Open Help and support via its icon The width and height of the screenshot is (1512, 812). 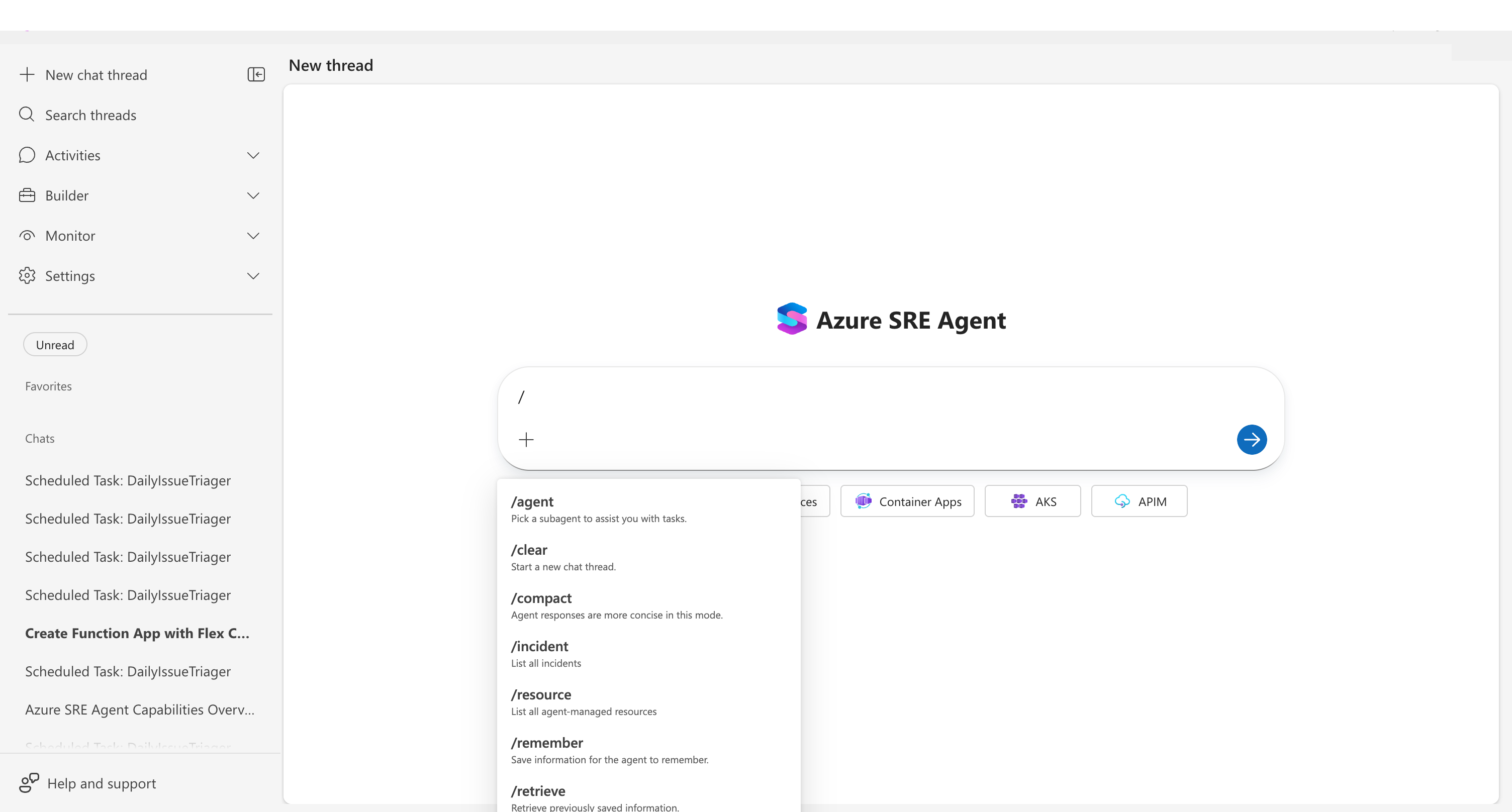[x=29, y=783]
